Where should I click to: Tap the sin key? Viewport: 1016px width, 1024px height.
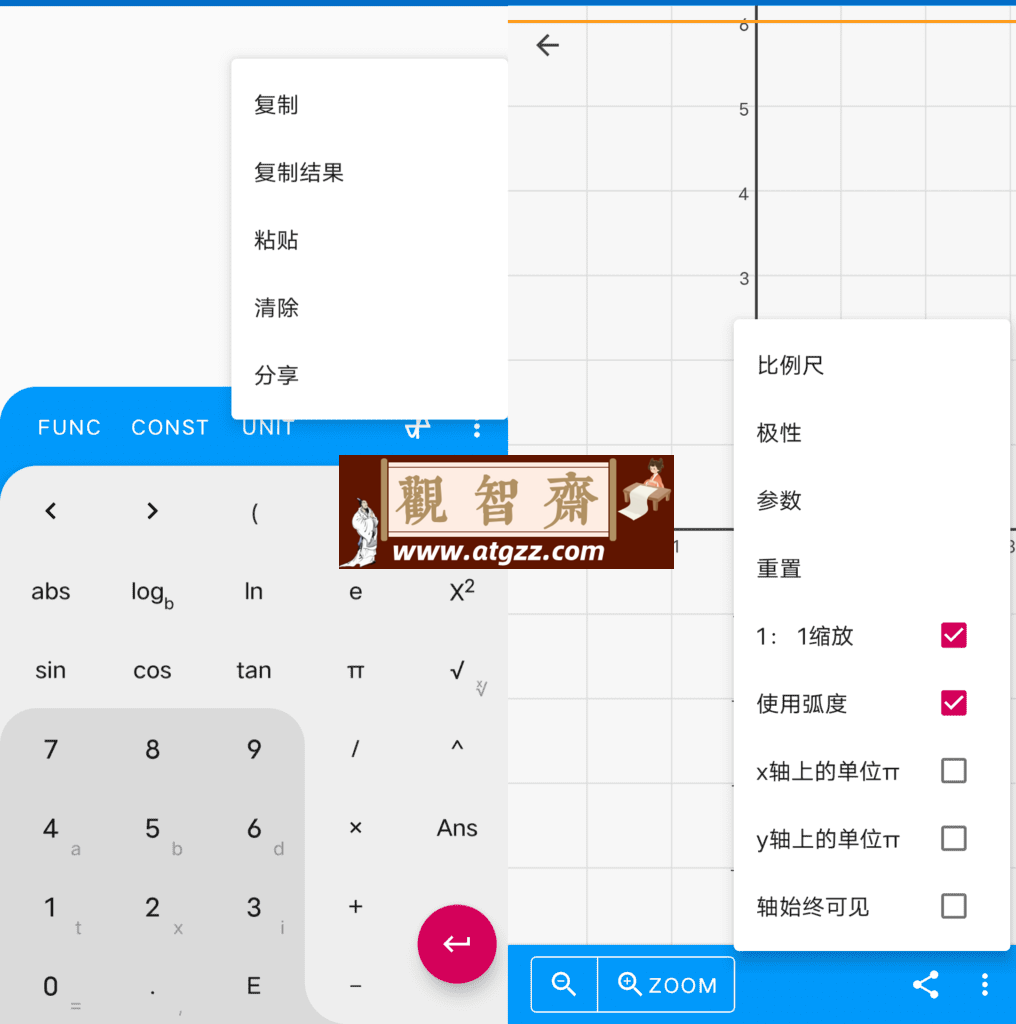(x=51, y=671)
